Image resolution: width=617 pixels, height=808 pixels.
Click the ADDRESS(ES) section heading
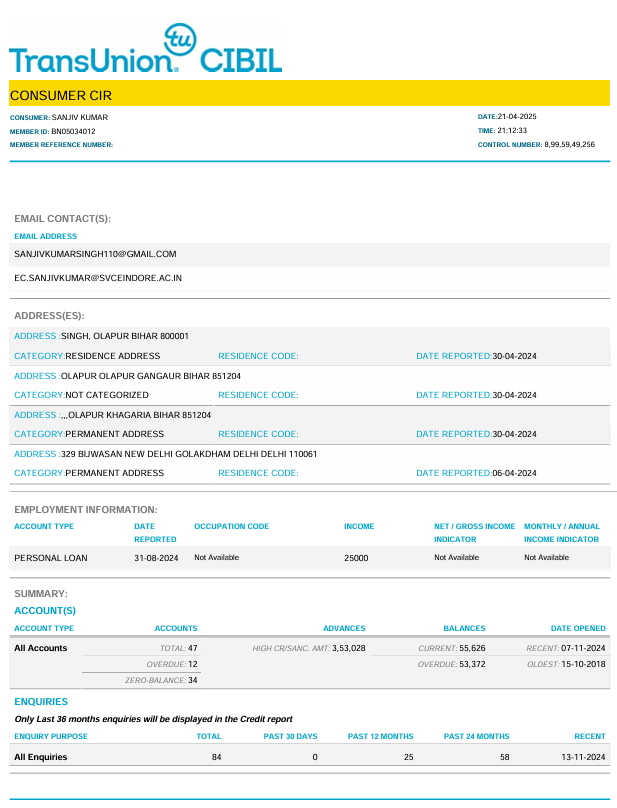click(x=49, y=315)
